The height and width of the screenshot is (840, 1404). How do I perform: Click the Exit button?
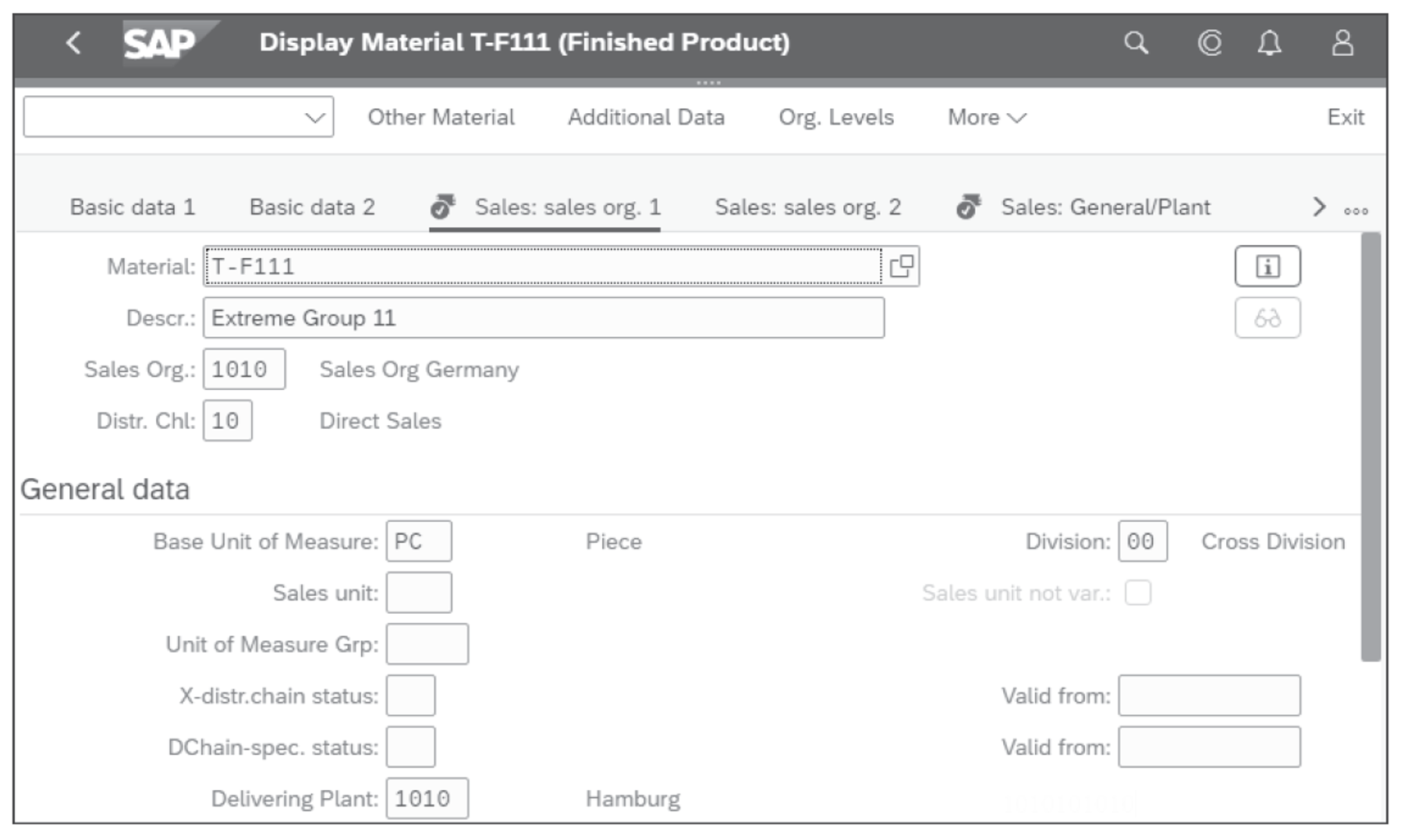[1346, 117]
